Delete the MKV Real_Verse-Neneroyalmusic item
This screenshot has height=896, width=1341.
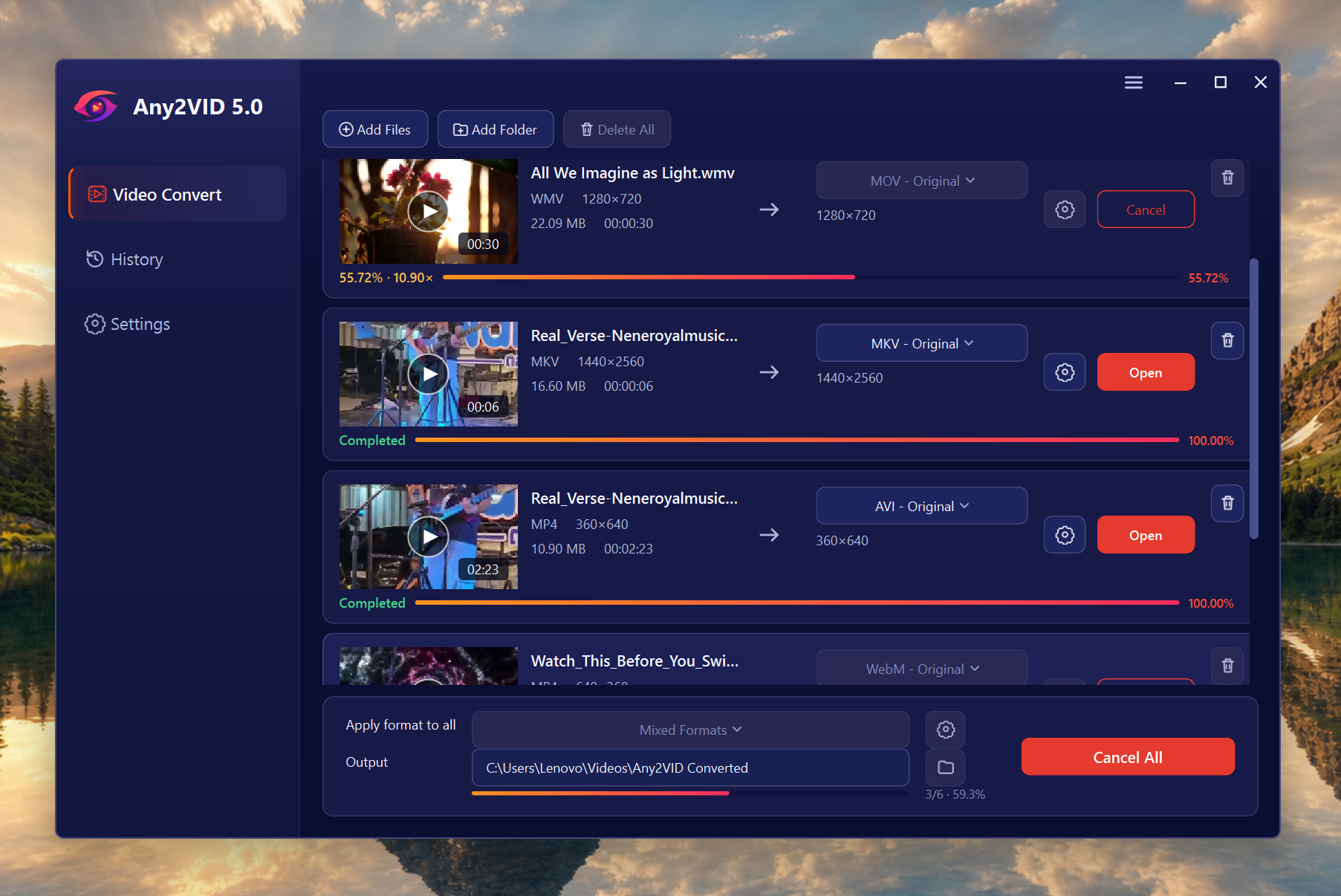click(x=1227, y=340)
